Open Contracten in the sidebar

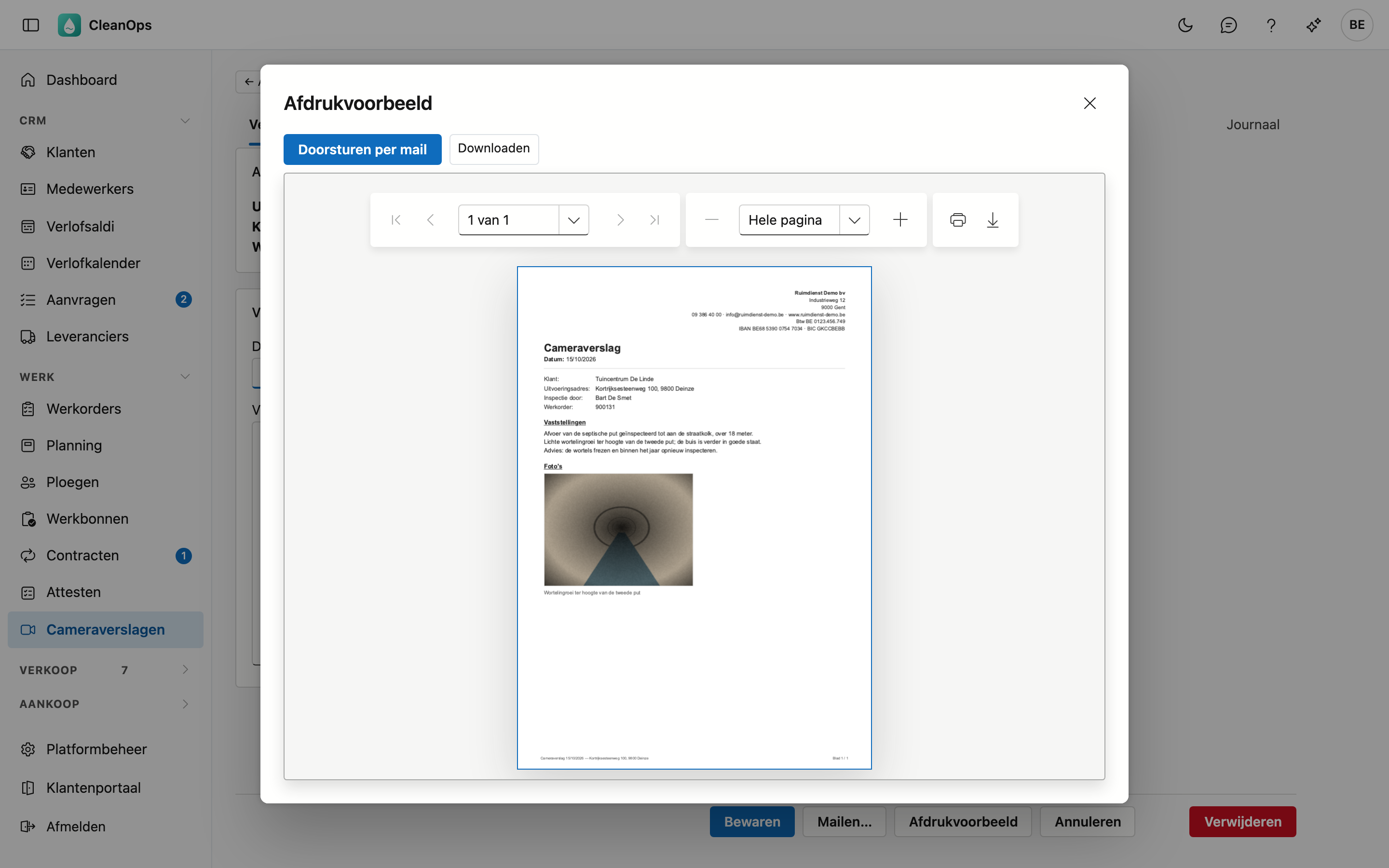click(x=106, y=556)
